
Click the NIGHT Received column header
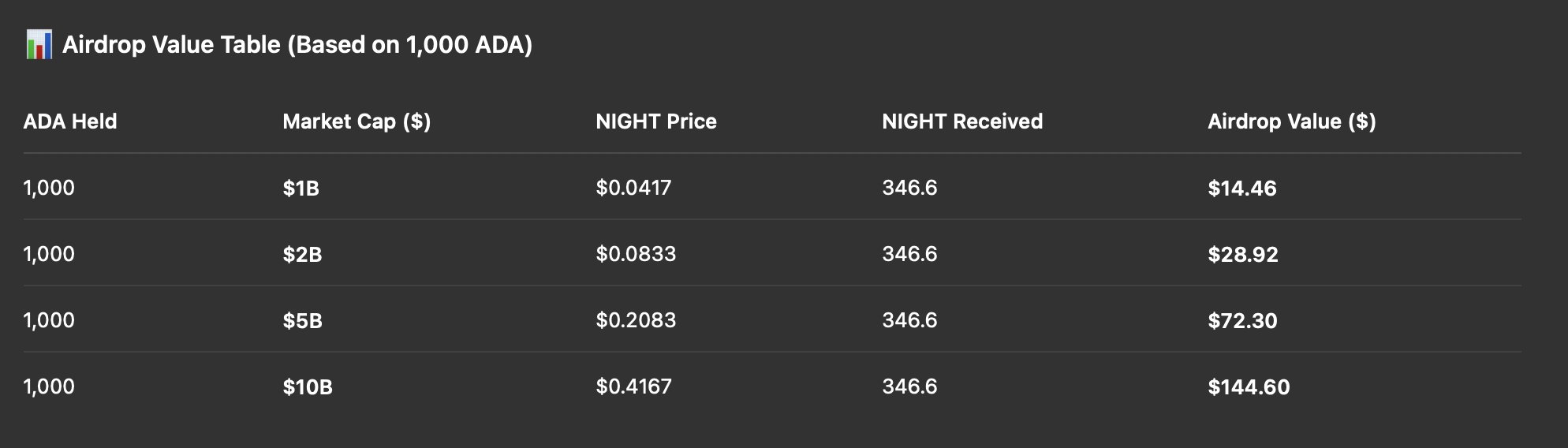(962, 121)
